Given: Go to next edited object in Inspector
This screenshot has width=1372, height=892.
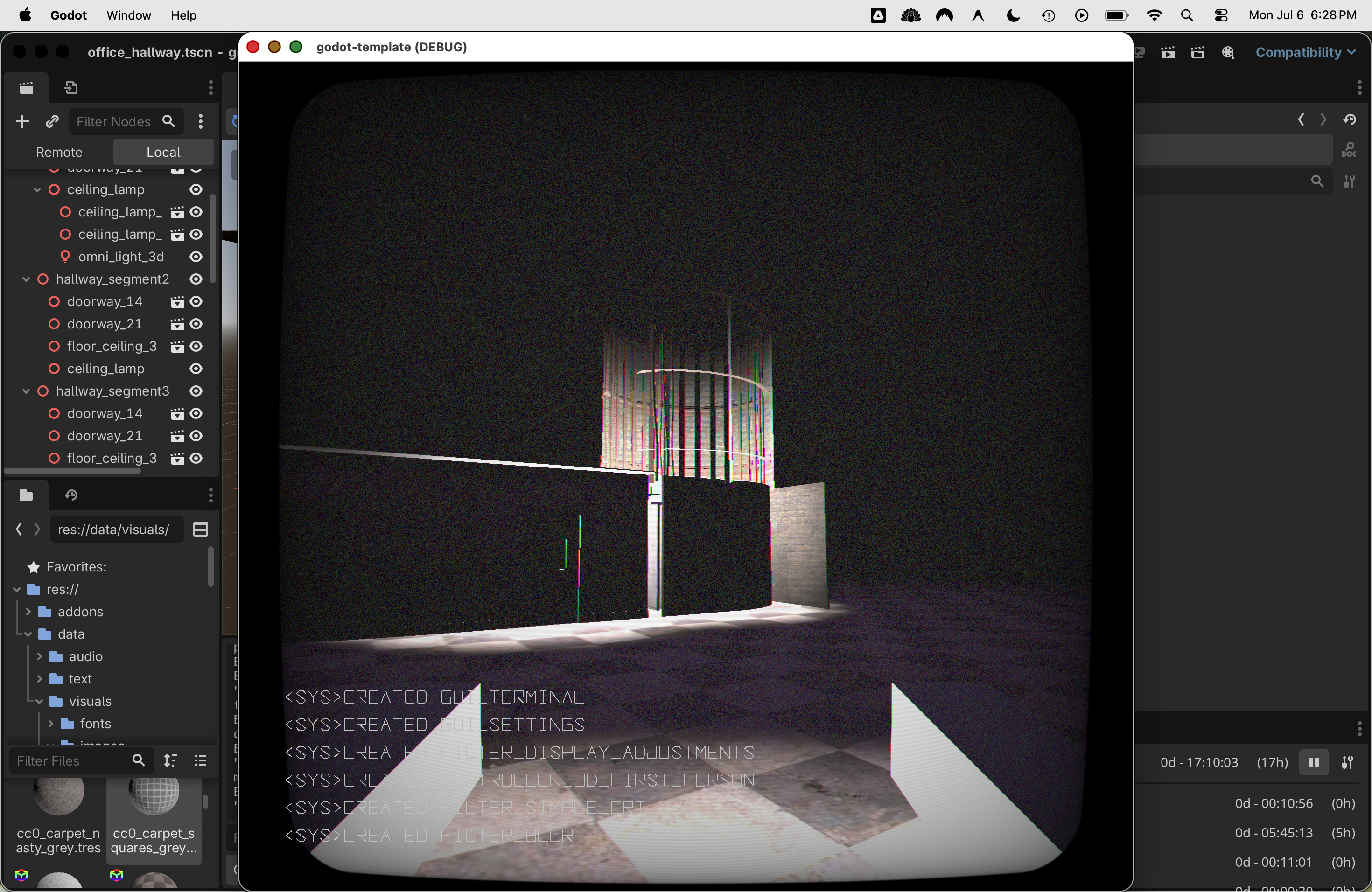Looking at the screenshot, I should point(1323,120).
